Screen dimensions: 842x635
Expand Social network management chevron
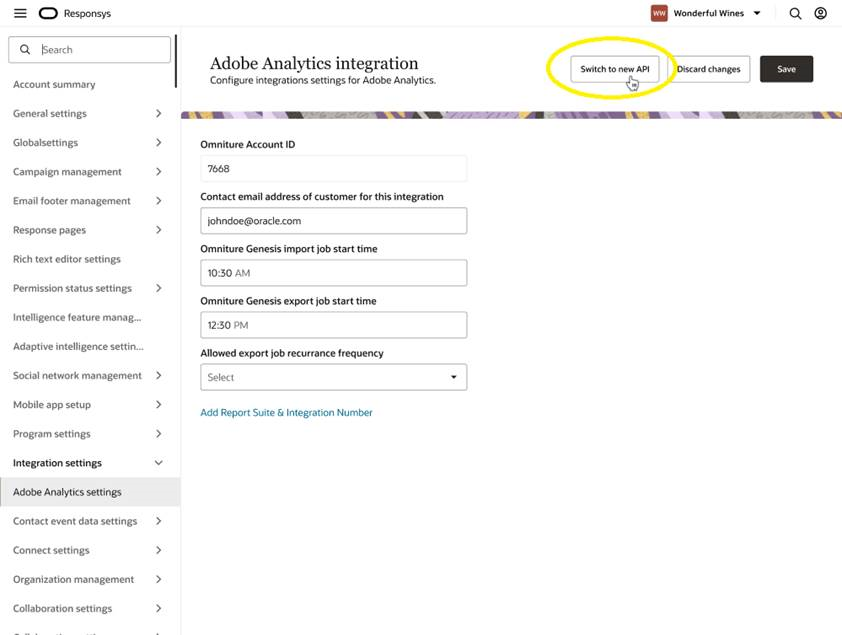tap(158, 375)
